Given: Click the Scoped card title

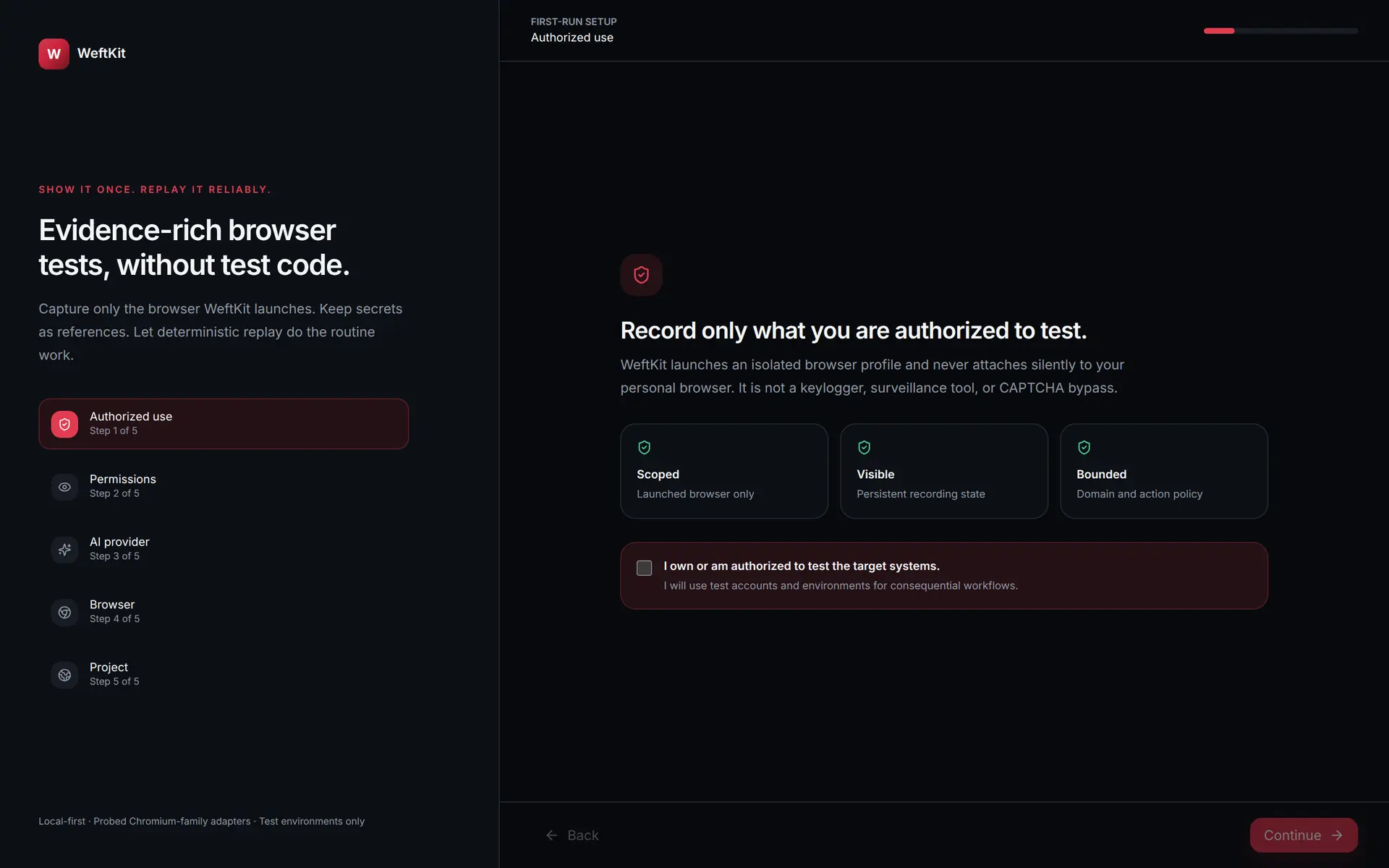Looking at the screenshot, I should (x=658, y=475).
